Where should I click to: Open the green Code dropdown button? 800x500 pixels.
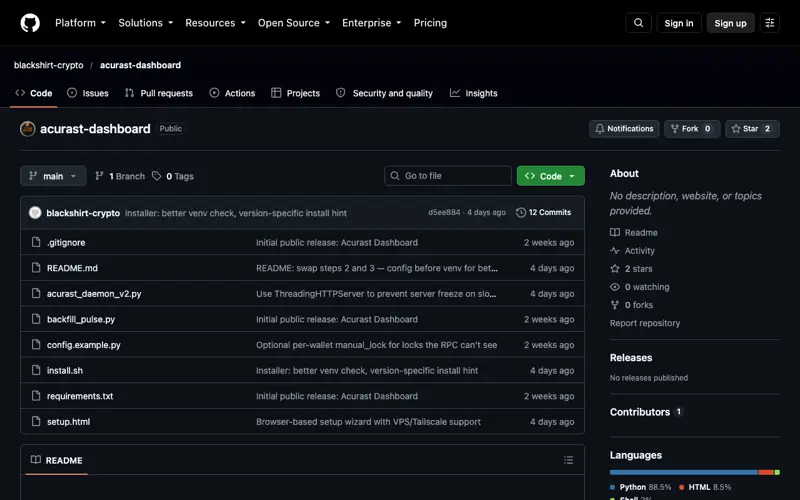[551, 176]
